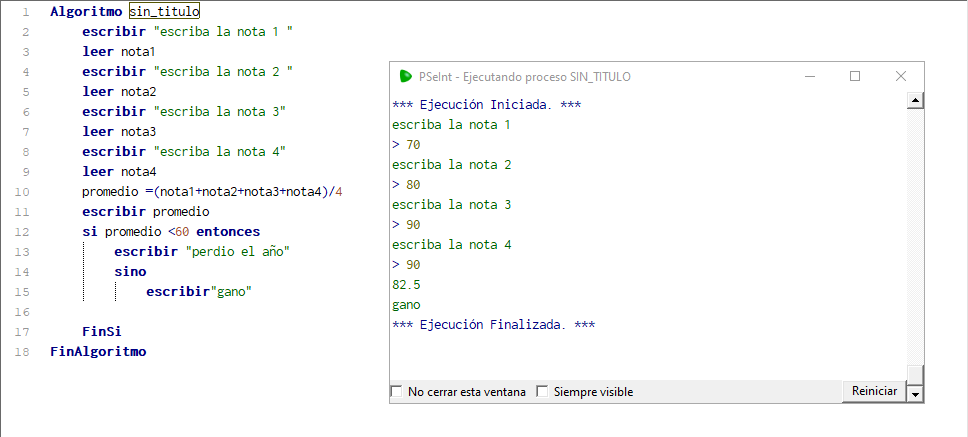Click line number 10 in the gutter
Screen dimensions: 968x437
24,192
